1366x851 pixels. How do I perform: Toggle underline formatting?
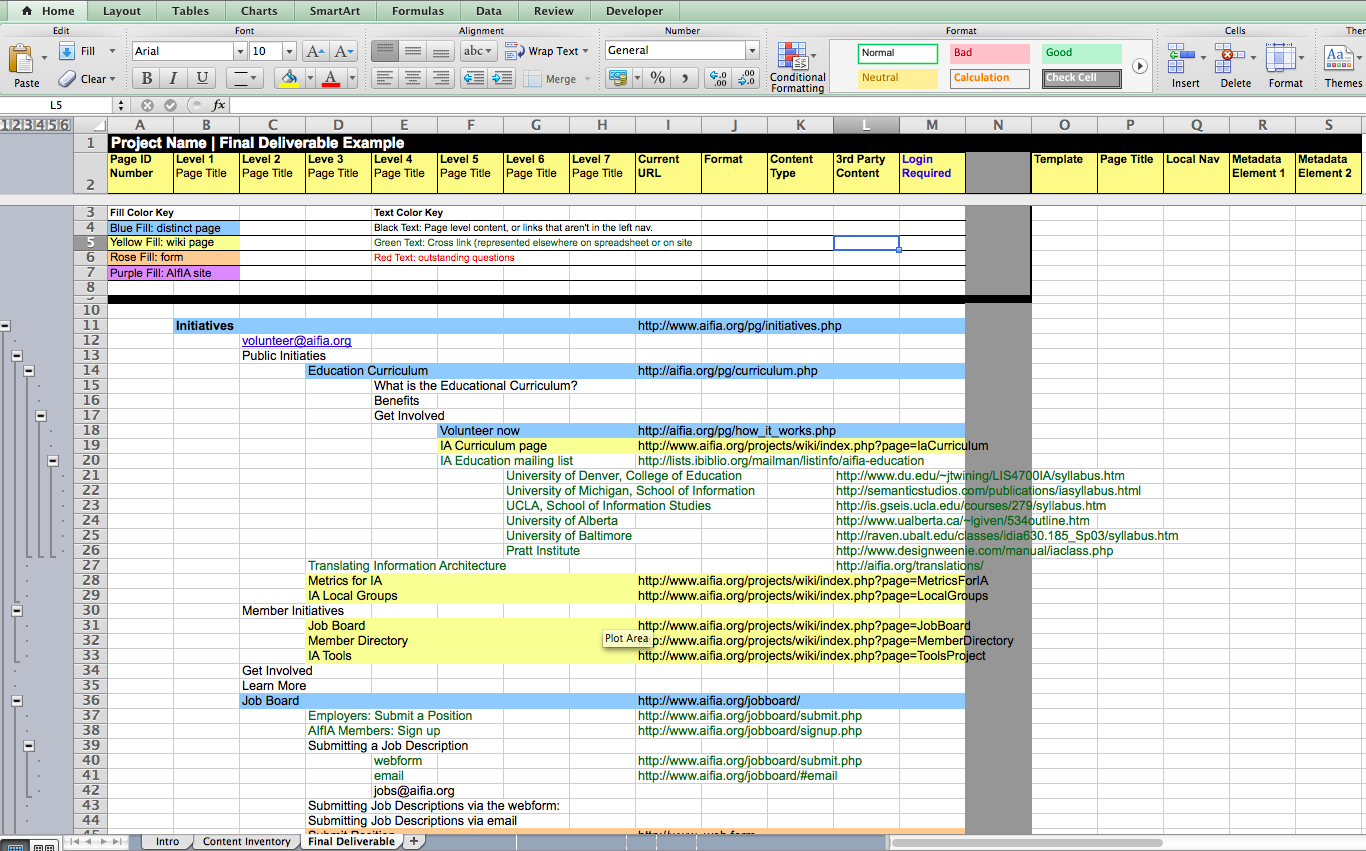pyautogui.click(x=202, y=78)
